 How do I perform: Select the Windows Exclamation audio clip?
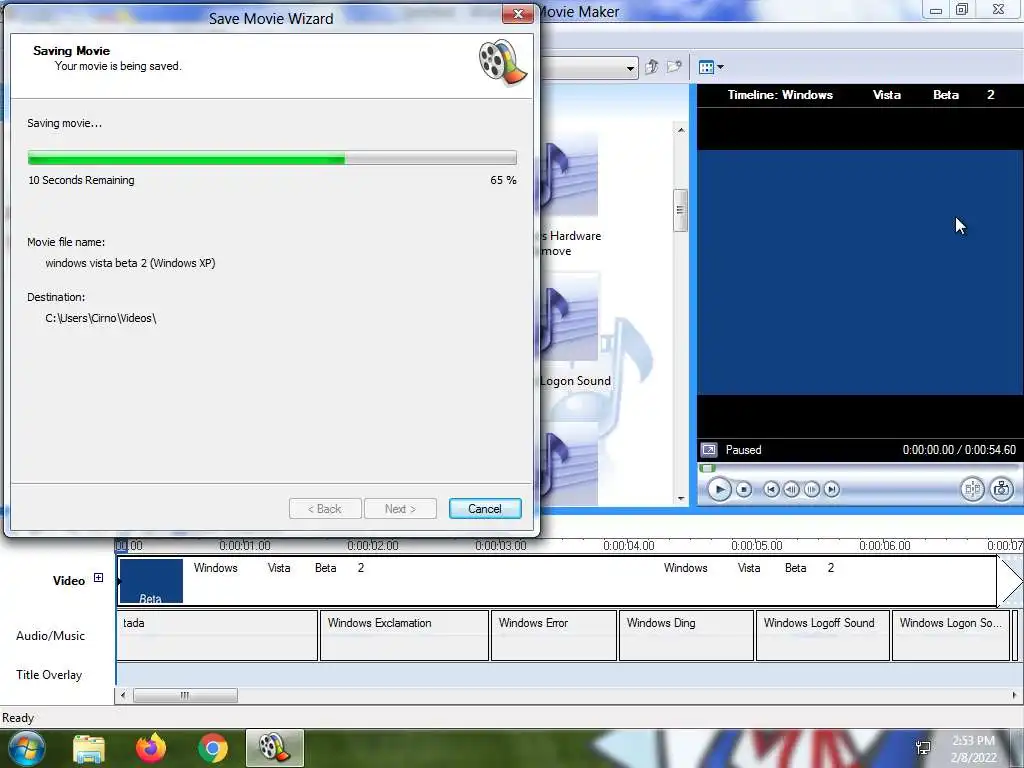(404, 635)
